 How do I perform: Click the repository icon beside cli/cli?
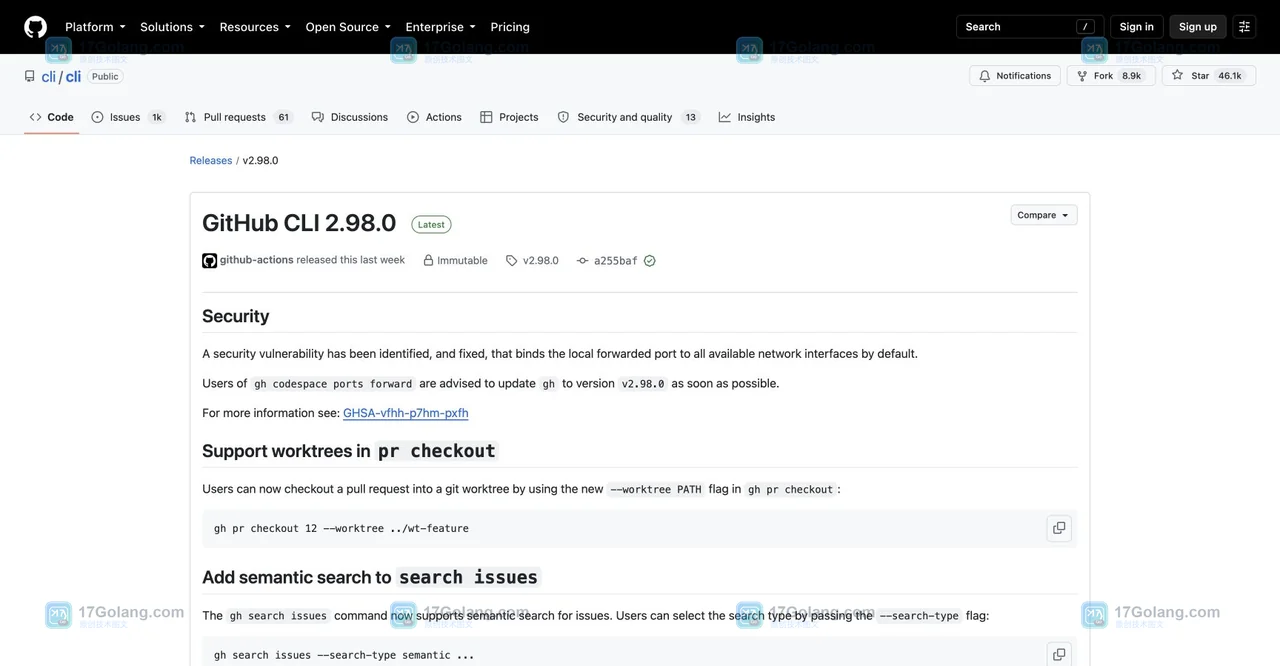[30, 76]
